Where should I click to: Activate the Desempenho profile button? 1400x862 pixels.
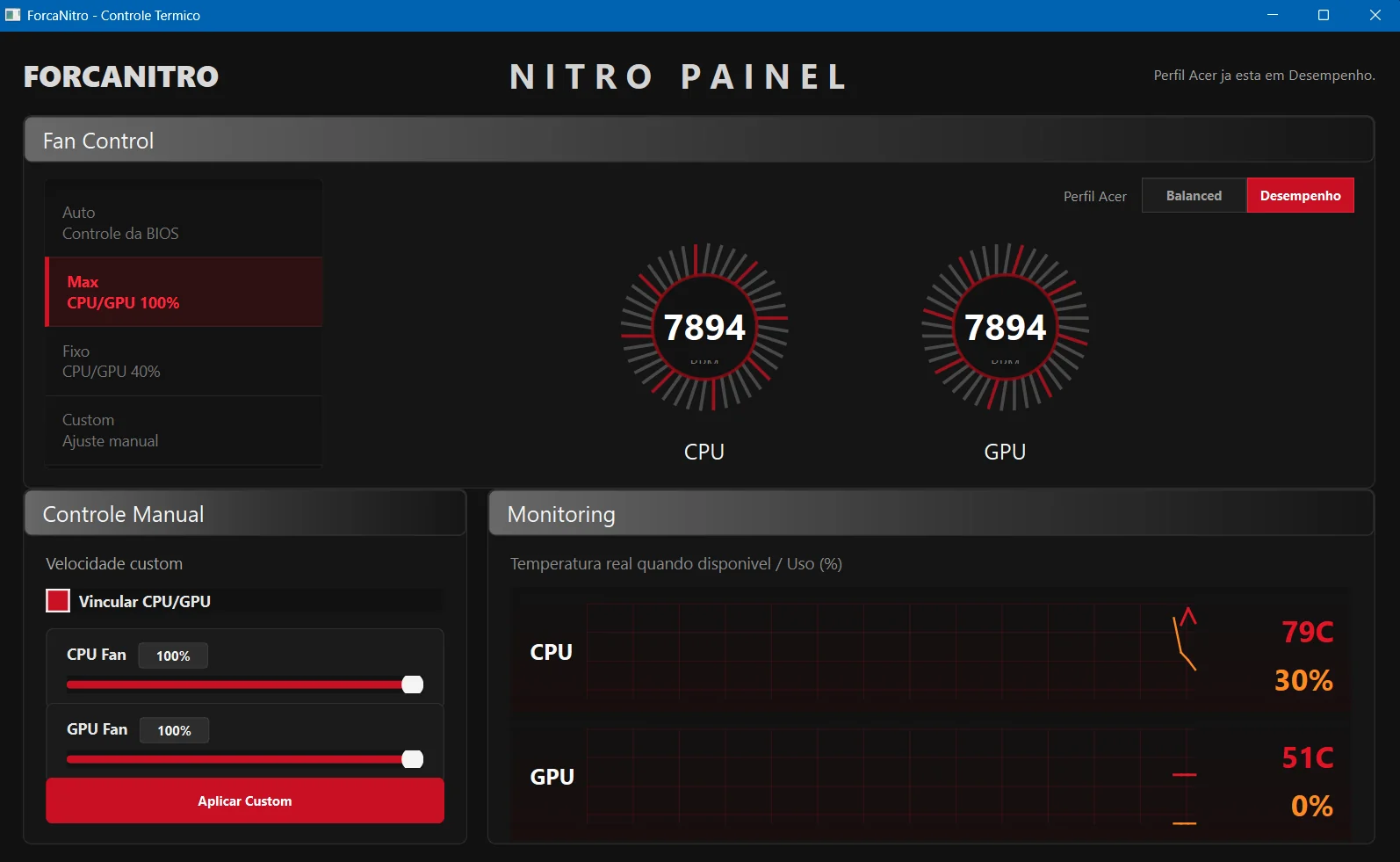click(1300, 195)
